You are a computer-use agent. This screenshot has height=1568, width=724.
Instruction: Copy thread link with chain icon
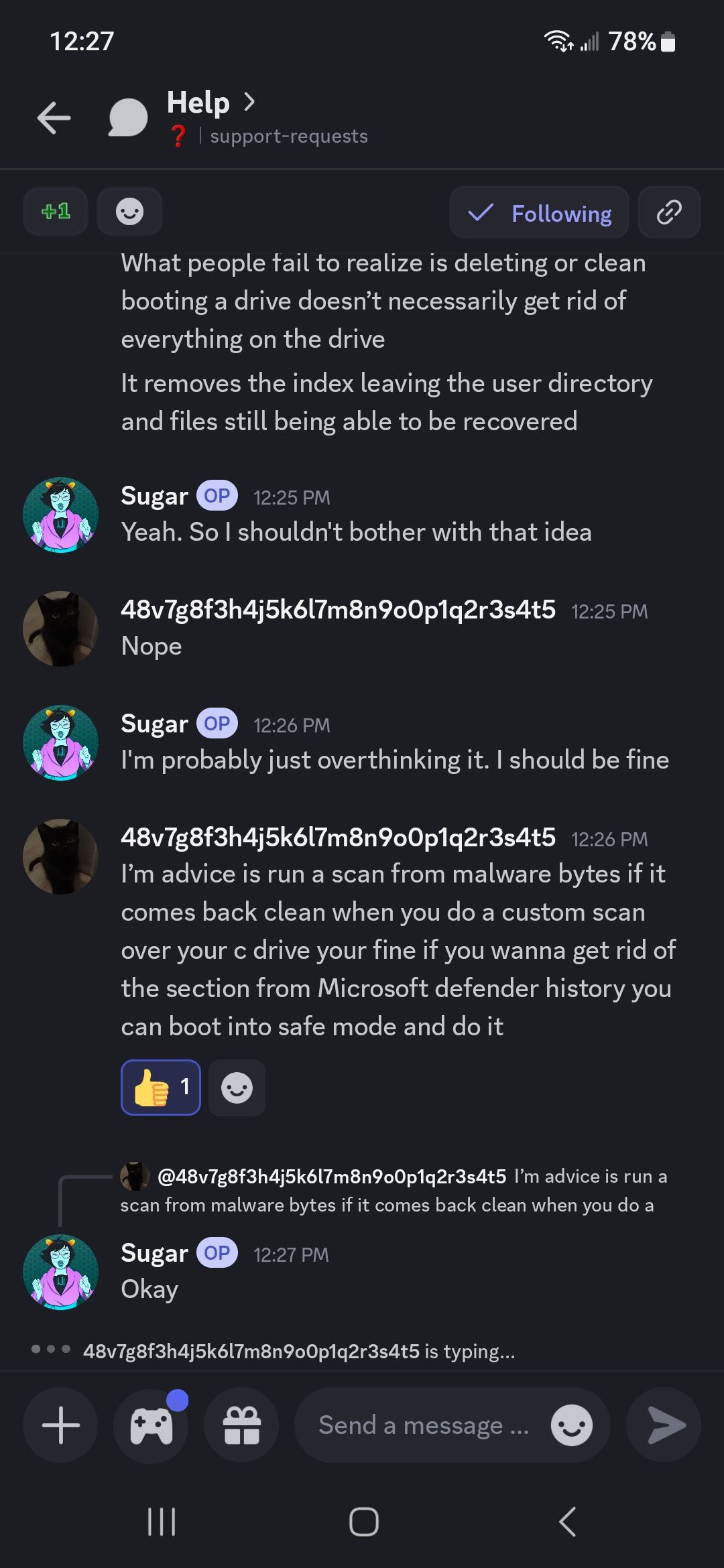(x=668, y=212)
